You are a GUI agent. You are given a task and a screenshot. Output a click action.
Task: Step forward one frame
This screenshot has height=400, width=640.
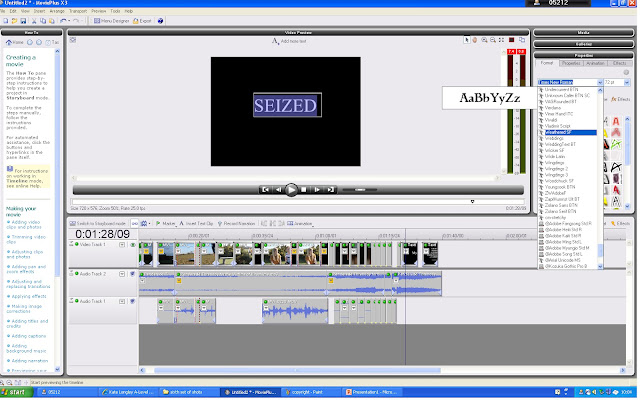[x=317, y=190]
